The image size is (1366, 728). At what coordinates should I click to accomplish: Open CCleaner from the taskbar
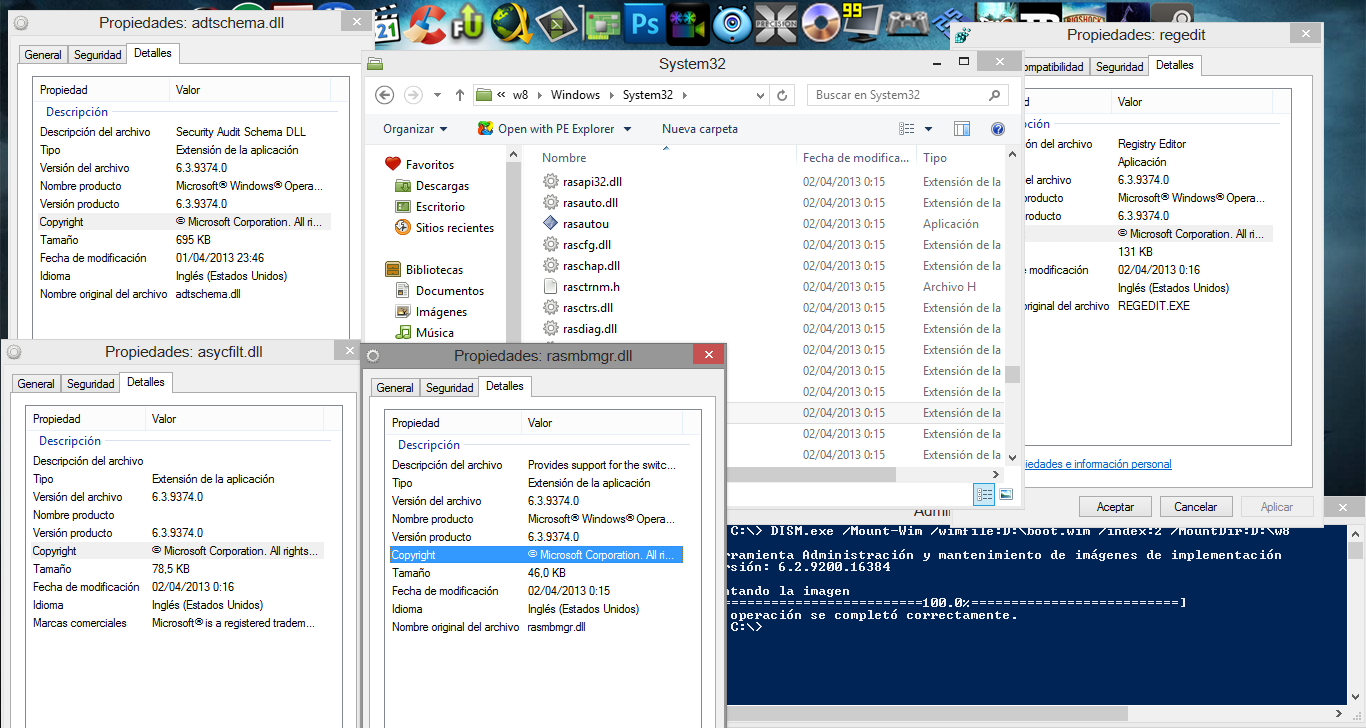pos(425,22)
